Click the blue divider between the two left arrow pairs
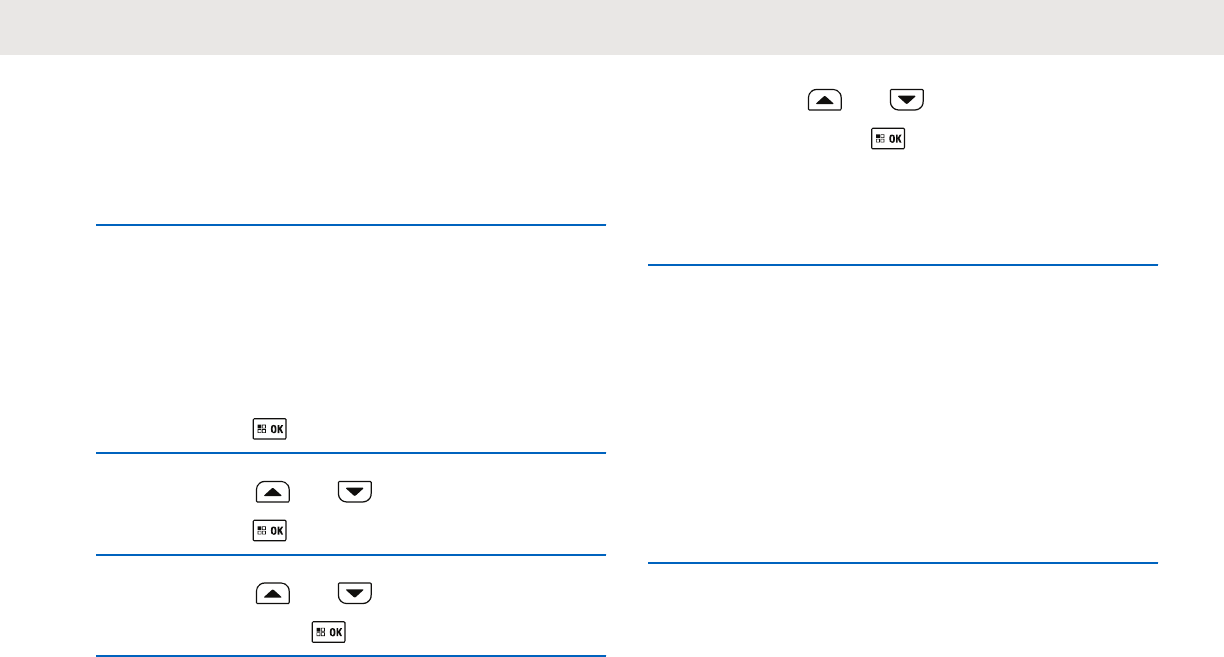 coord(351,555)
